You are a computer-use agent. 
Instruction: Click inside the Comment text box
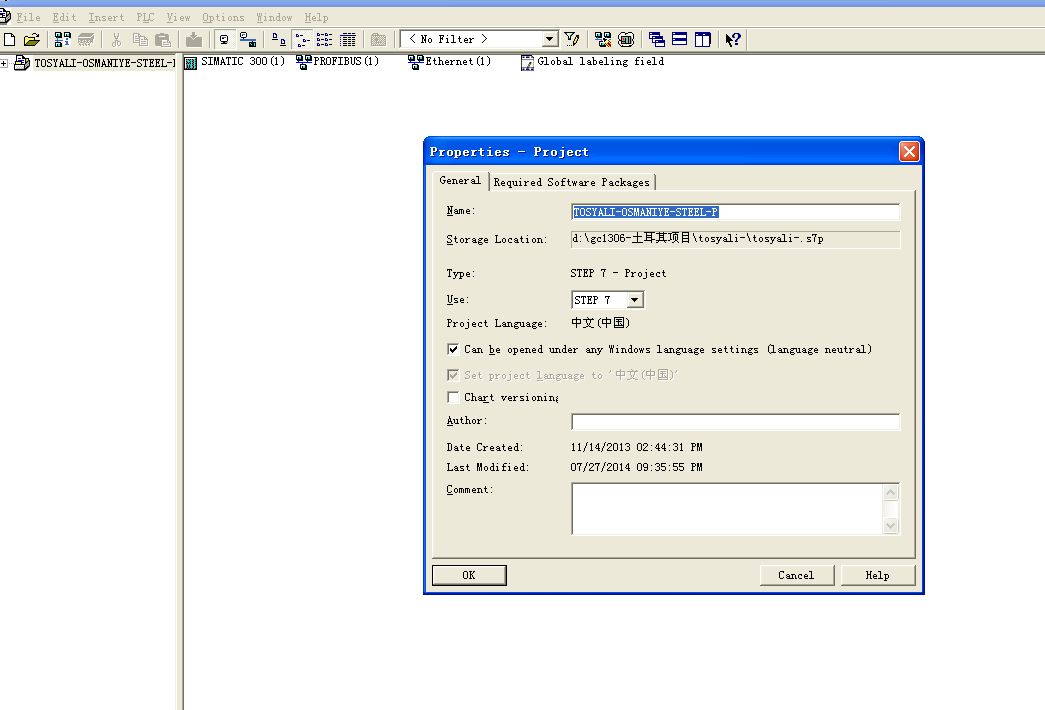(727, 509)
